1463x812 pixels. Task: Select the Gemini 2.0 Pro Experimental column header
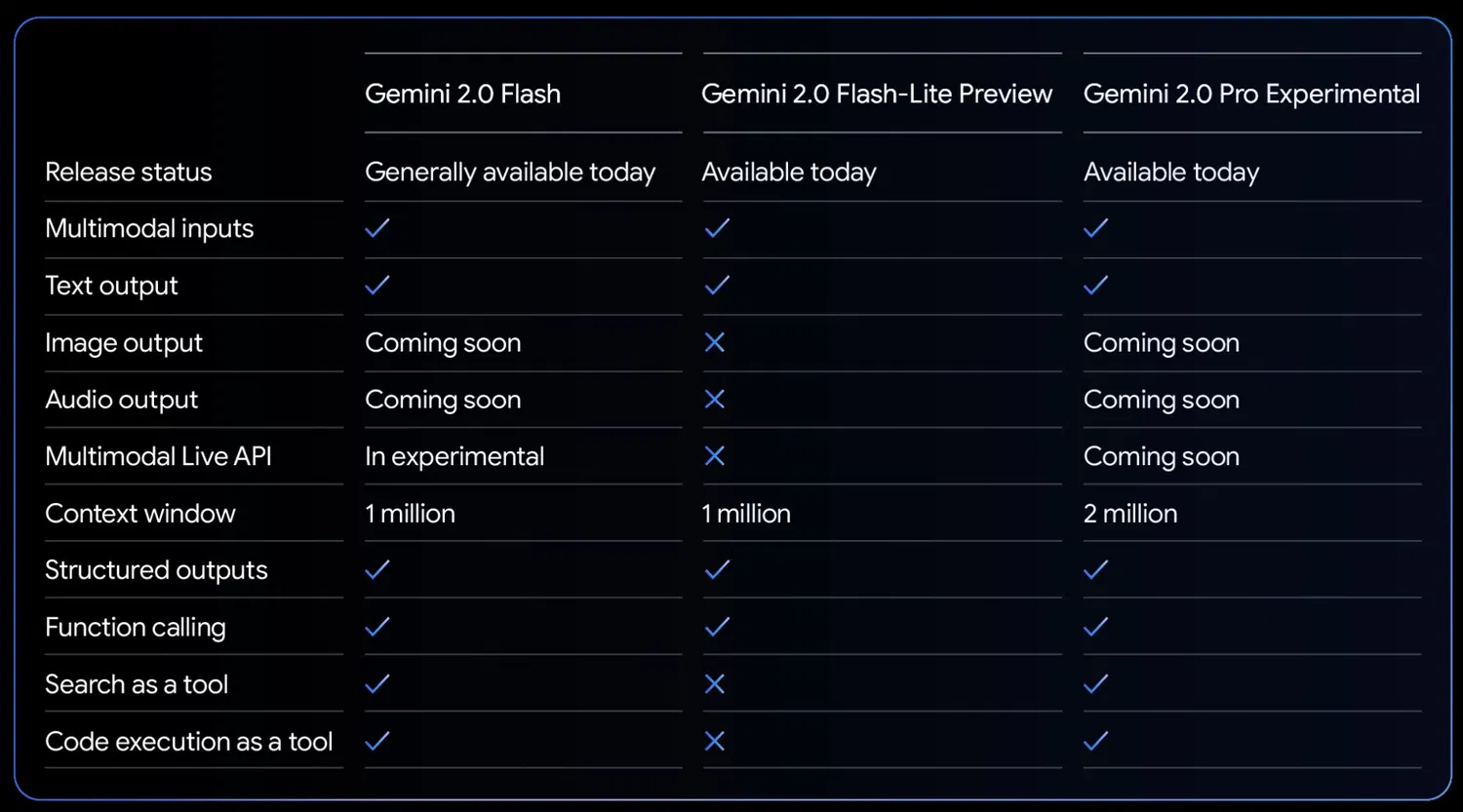click(x=1251, y=94)
